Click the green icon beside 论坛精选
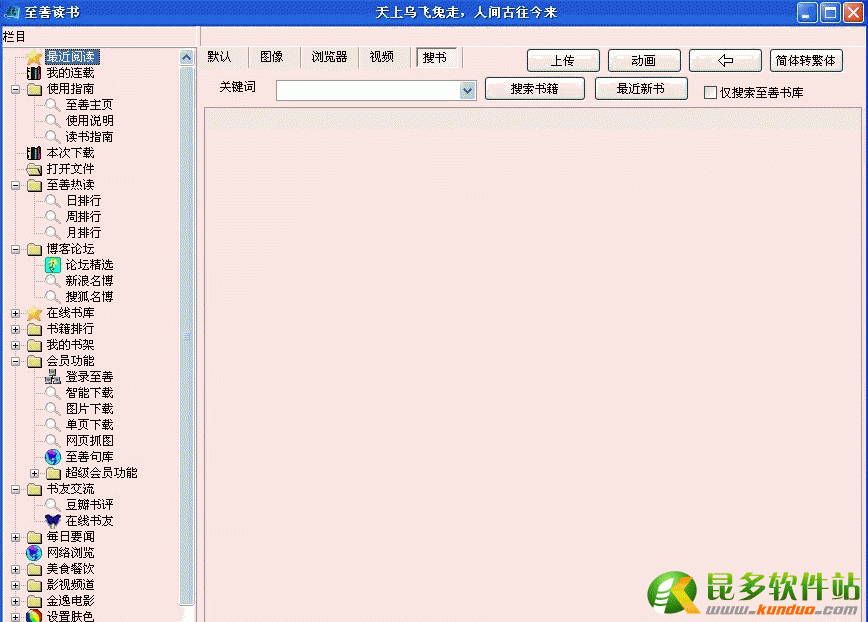 (x=53, y=265)
